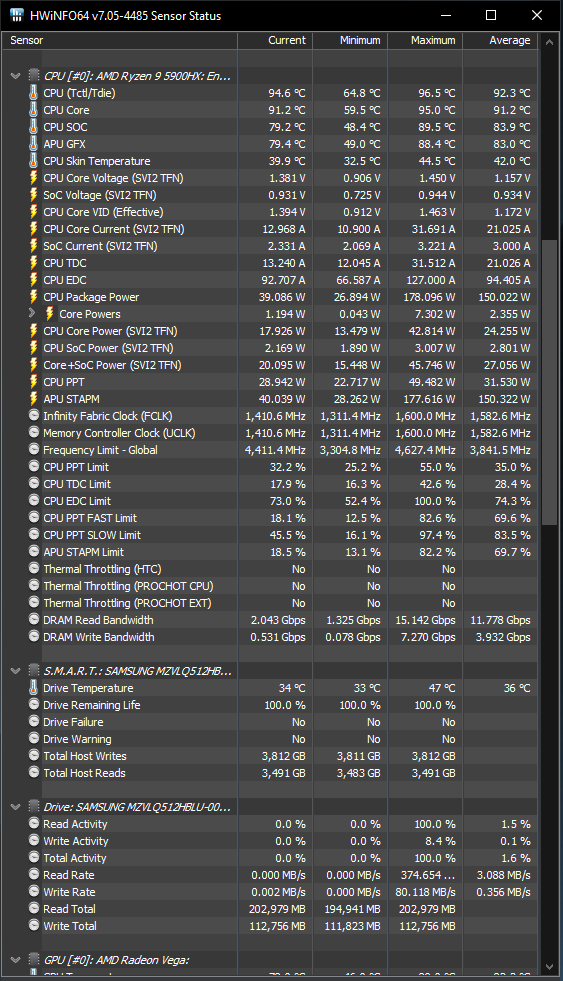Viewport: 563px width, 981px height.
Task: Click the scrollbar down arrow
Action: click(549, 967)
